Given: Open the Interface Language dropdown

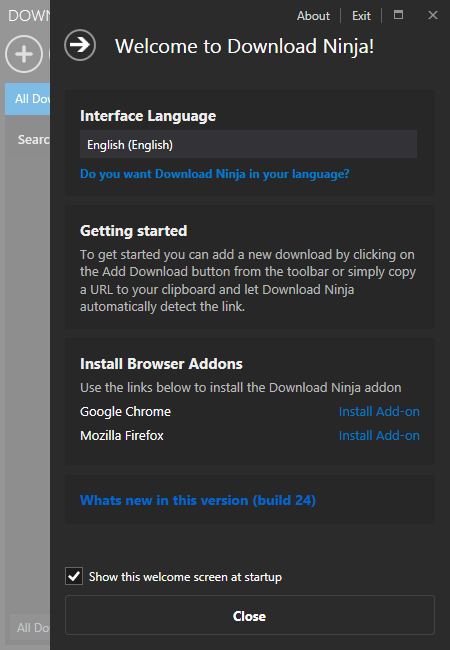Looking at the screenshot, I should [x=248, y=144].
